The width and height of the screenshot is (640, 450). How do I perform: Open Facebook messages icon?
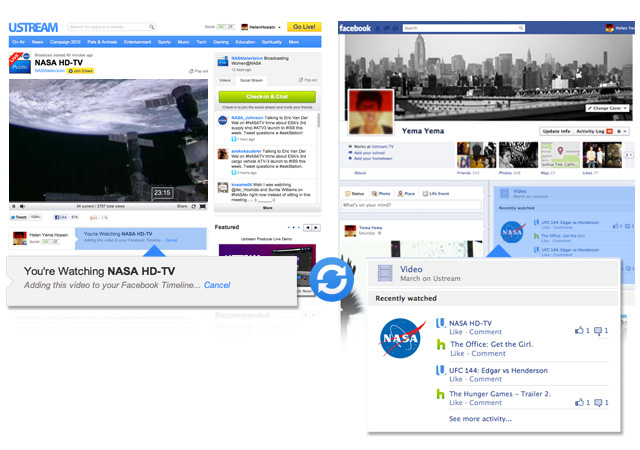[386, 28]
